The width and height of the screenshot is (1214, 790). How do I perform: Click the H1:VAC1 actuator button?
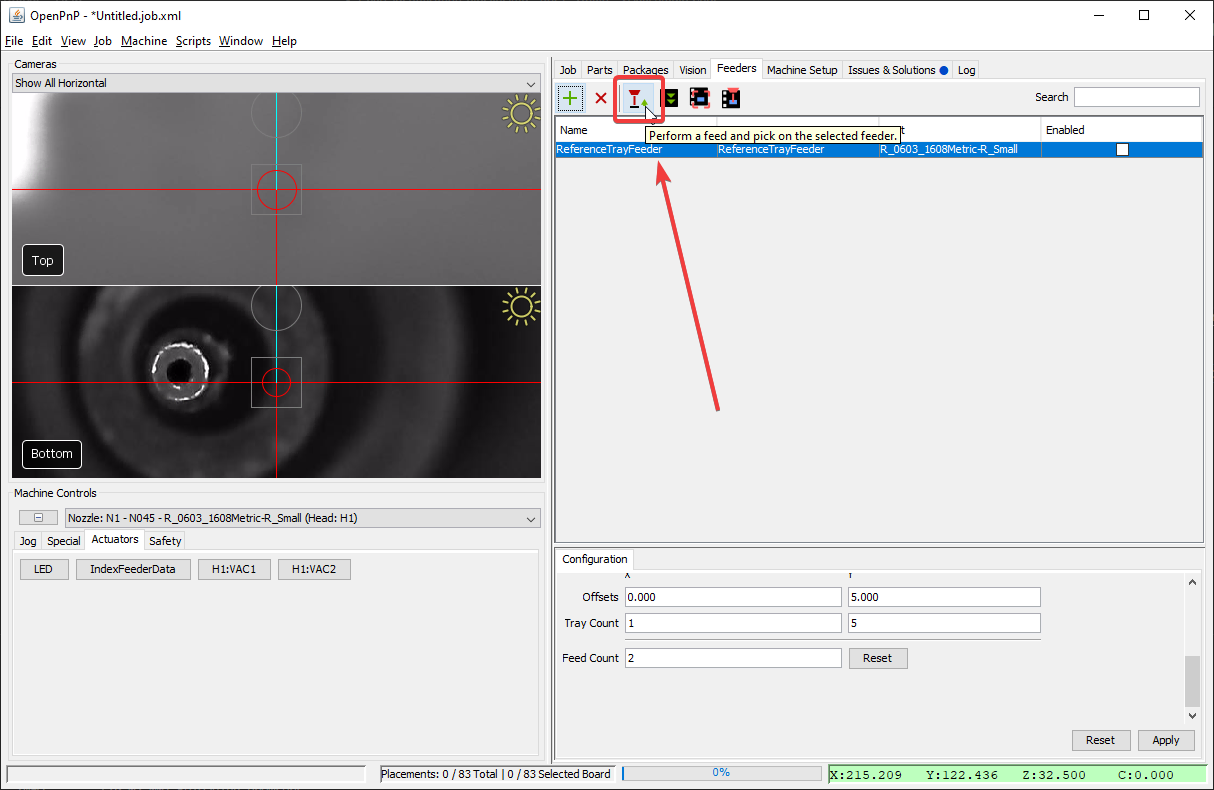tap(234, 569)
